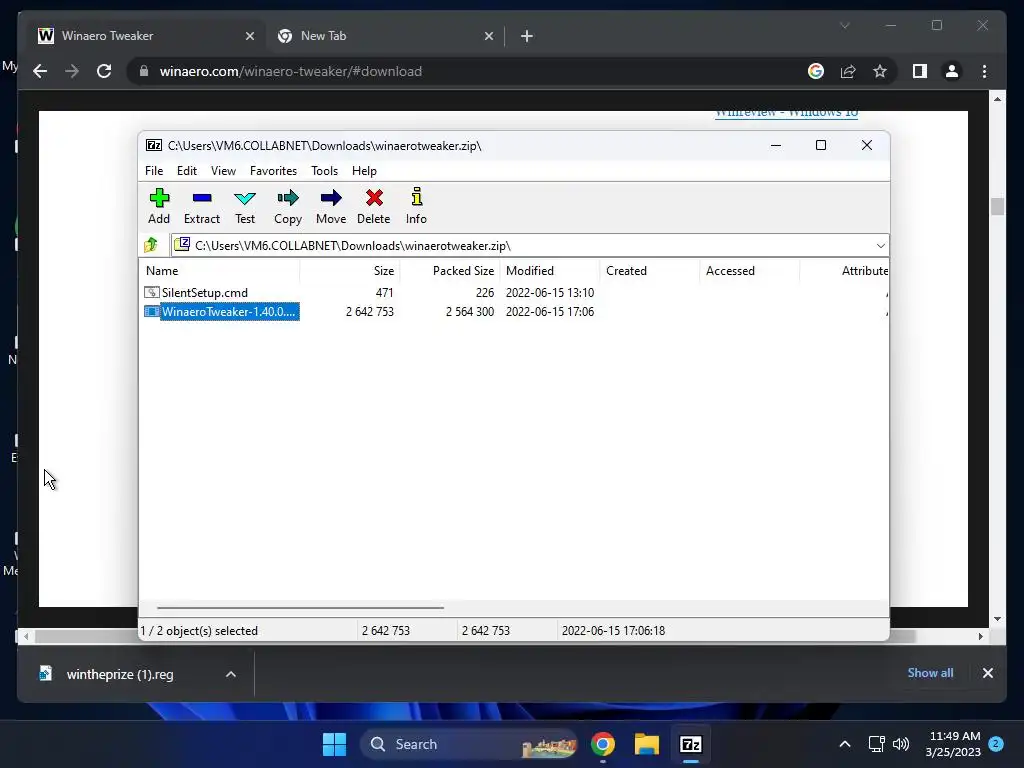The image size is (1024, 768).
Task: Click the SilentSetup.cmd file icon
Action: (152, 293)
